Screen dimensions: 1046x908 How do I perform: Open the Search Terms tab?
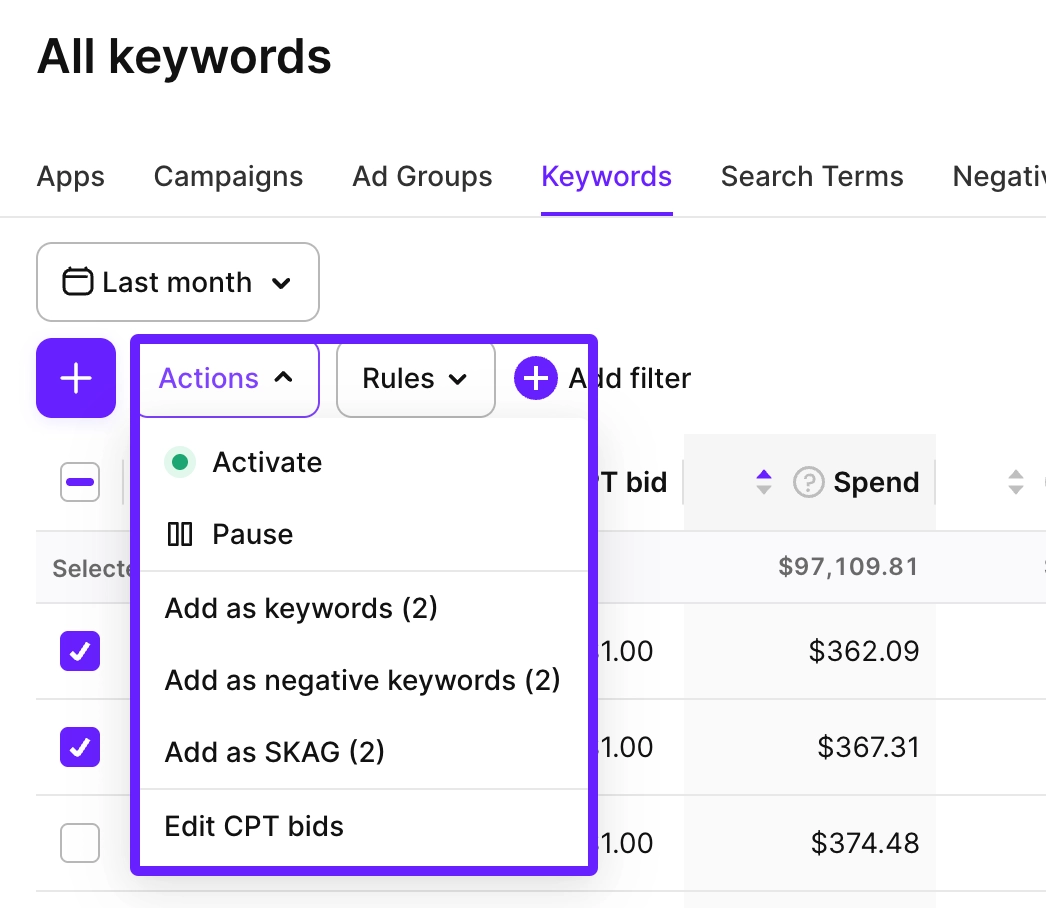point(811,177)
